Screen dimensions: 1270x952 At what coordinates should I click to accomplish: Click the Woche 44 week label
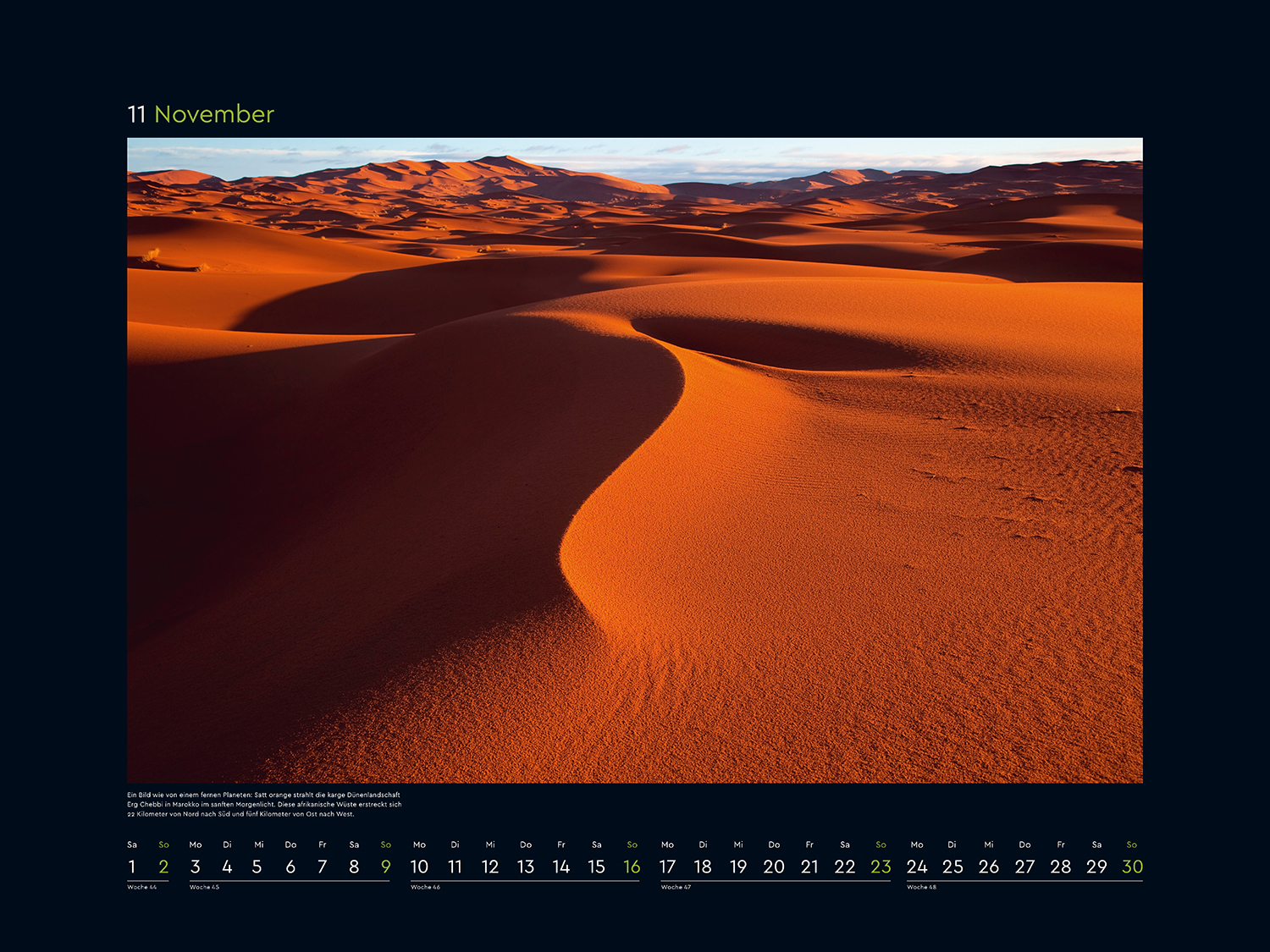(142, 888)
